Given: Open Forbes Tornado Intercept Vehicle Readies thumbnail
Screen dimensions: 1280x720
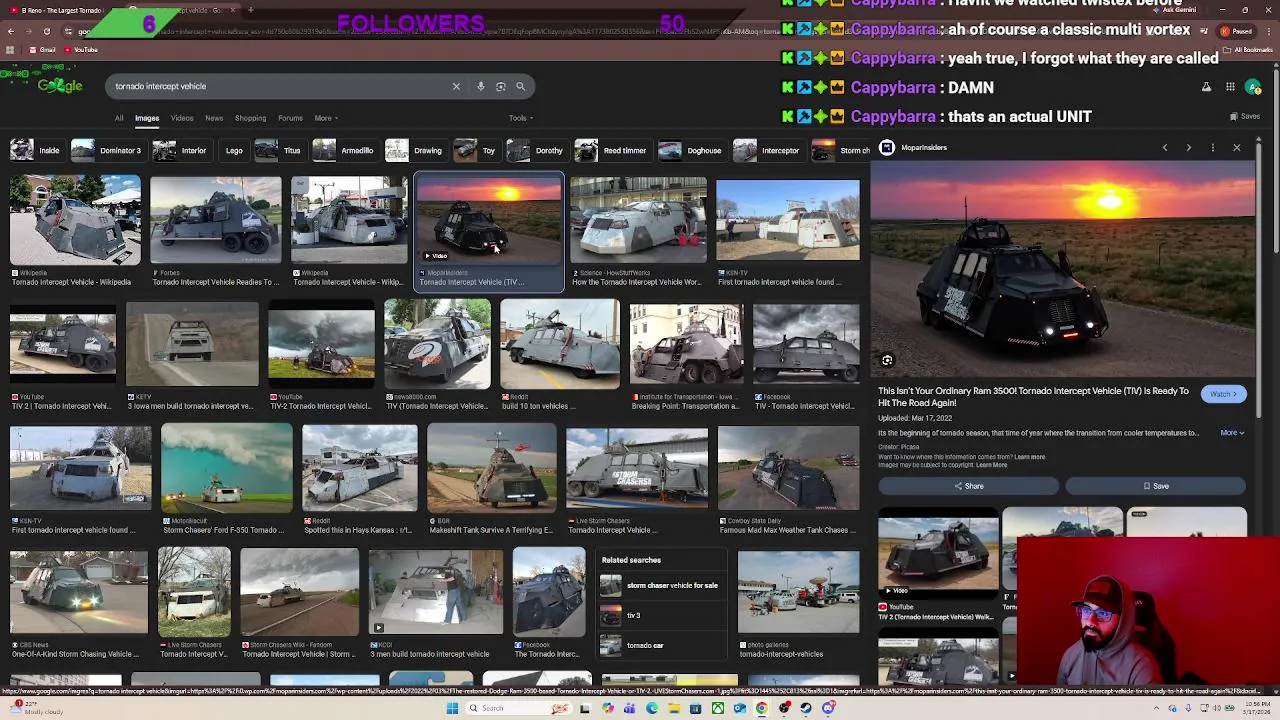Looking at the screenshot, I should 215,221.
